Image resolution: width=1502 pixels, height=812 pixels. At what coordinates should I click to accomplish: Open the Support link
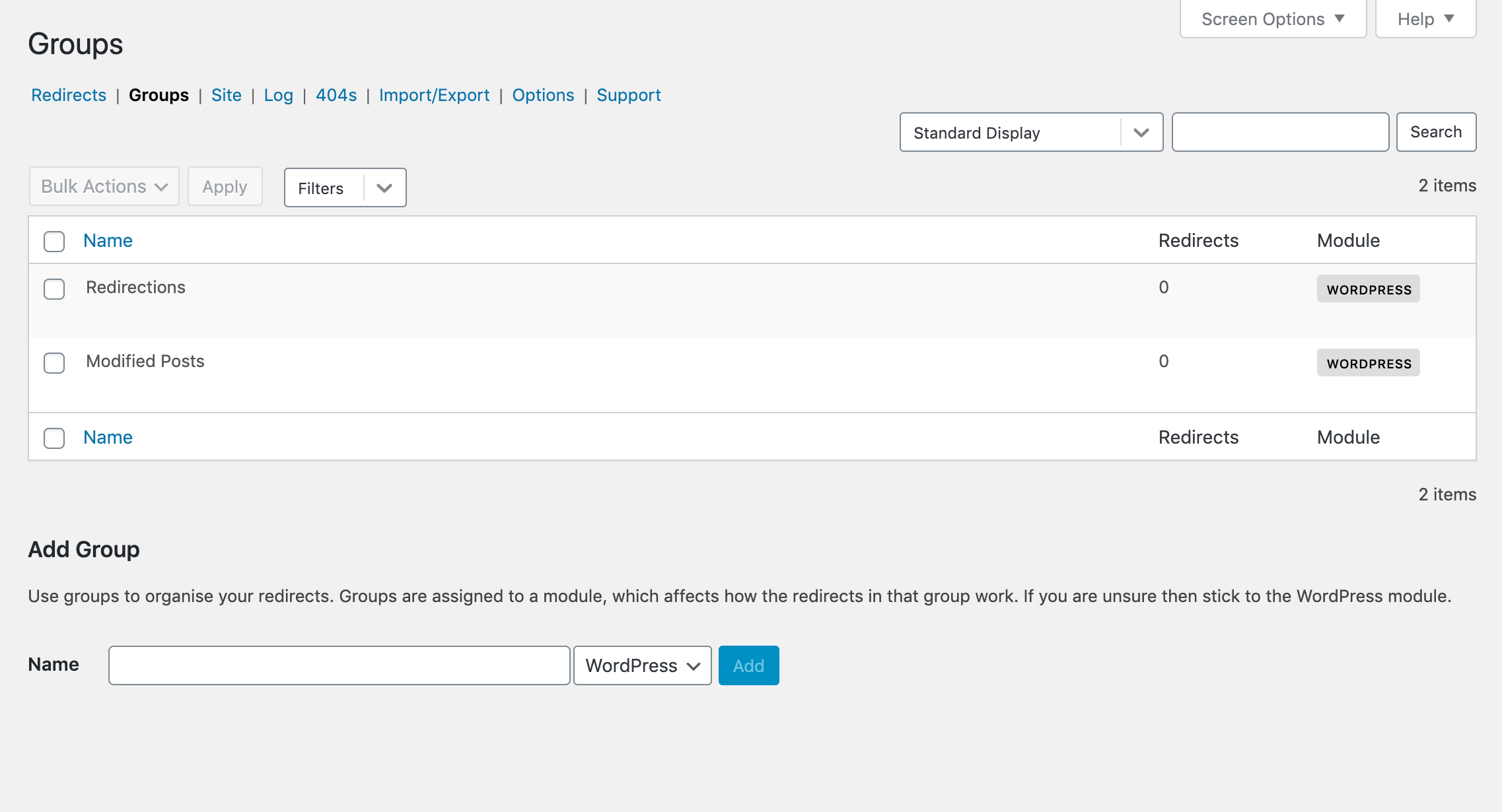point(628,95)
